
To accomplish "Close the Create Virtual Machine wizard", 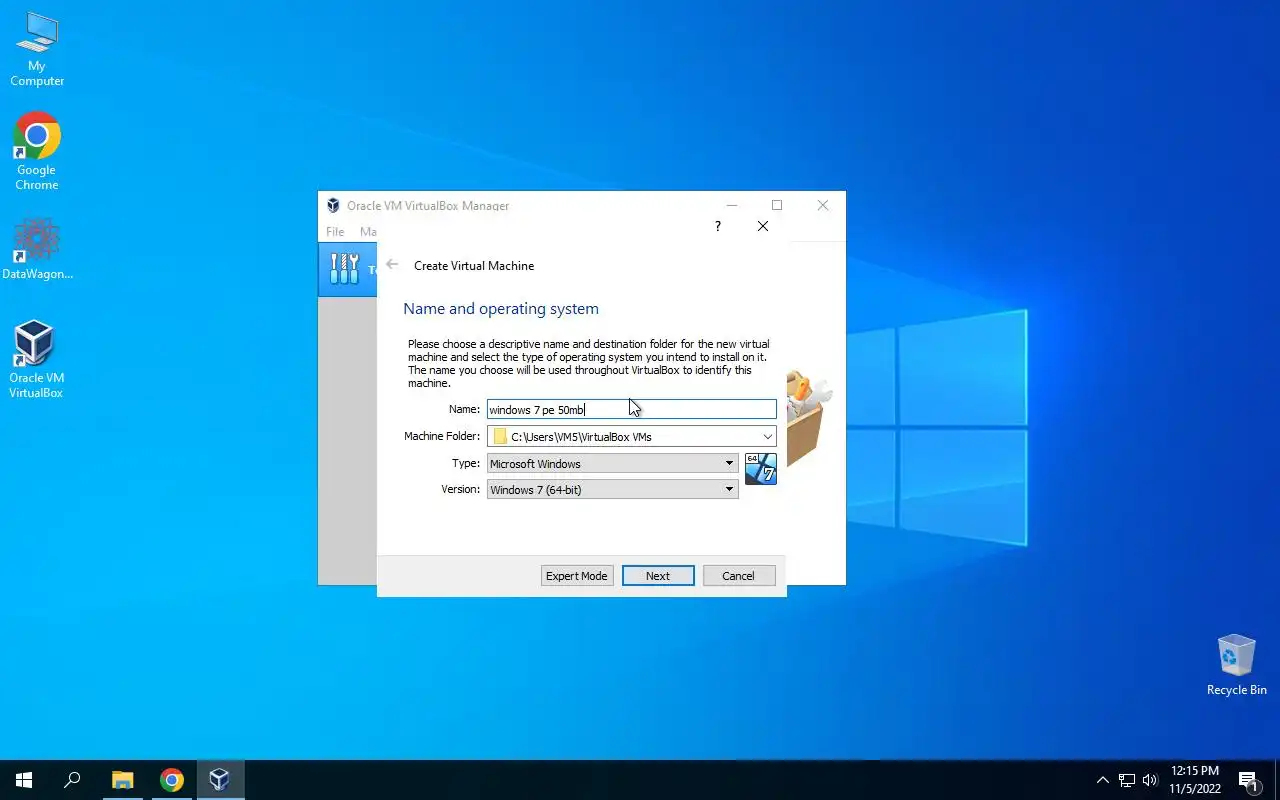I will click(763, 227).
